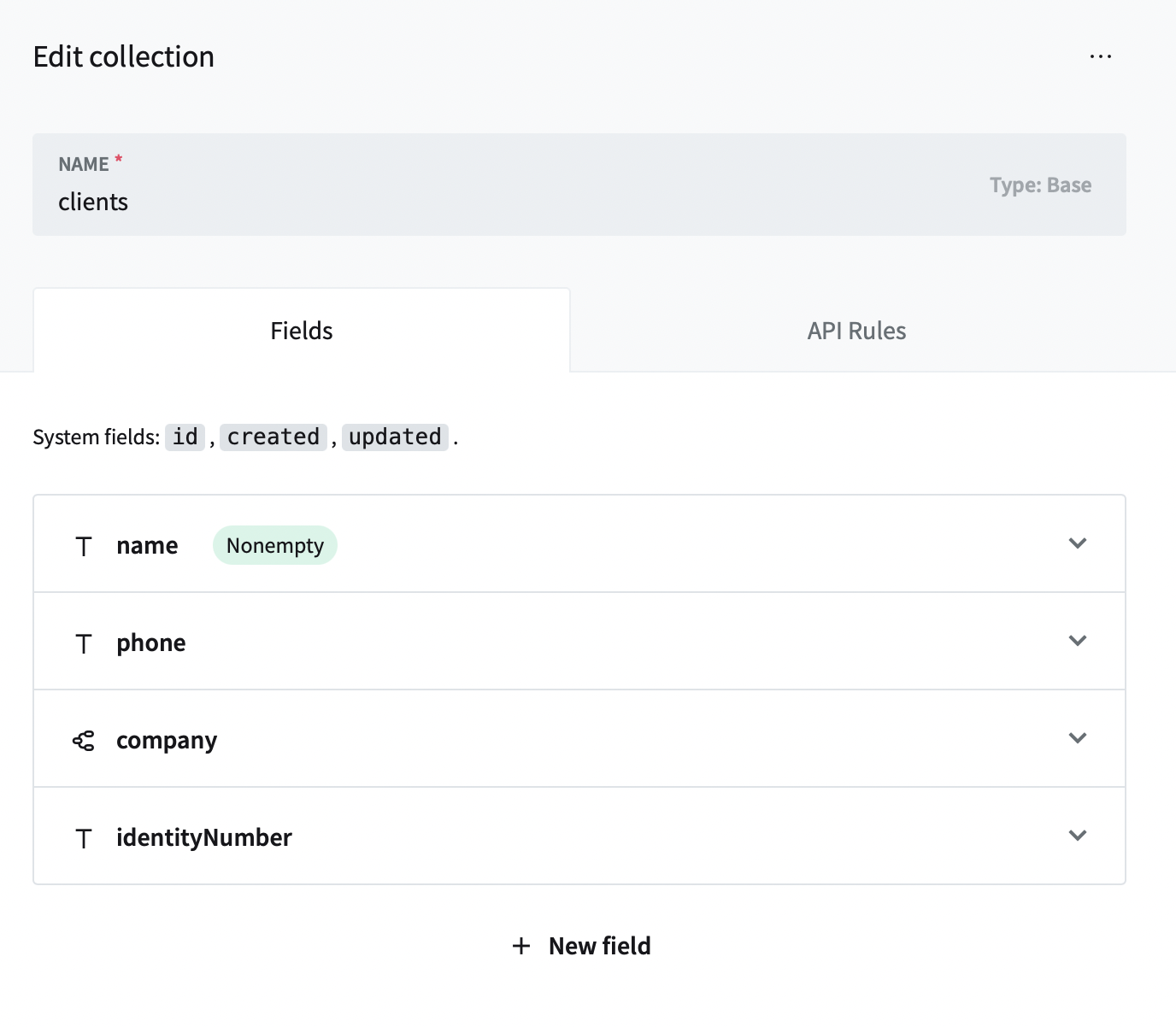Click the relation icon next to company
The height and width of the screenshot is (1027, 1176).
click(x=84, y=740)
